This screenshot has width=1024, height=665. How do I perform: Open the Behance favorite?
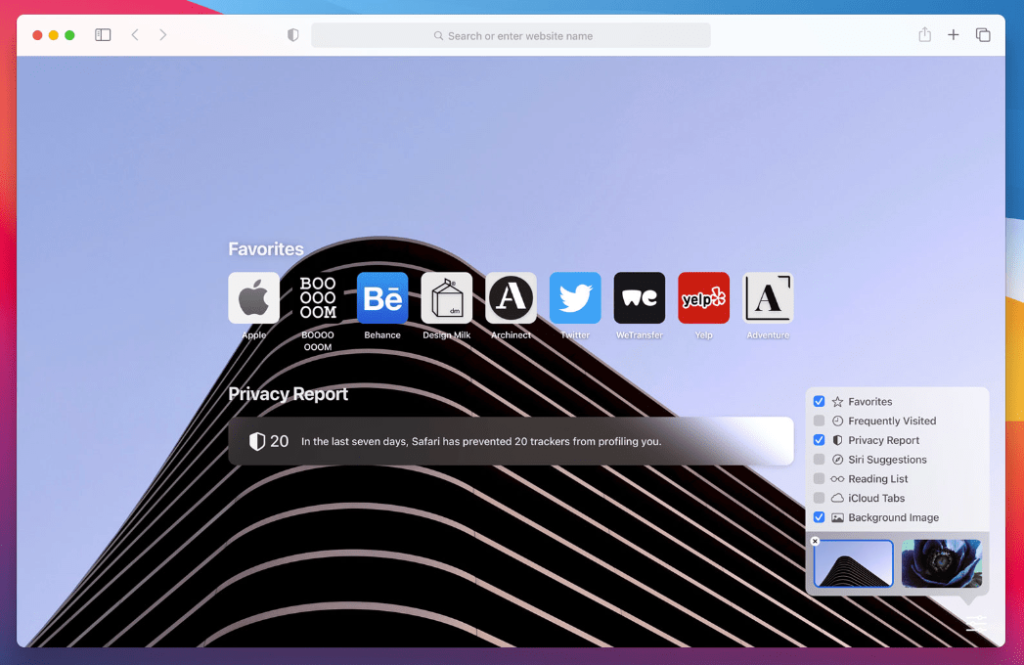(382, 298)
